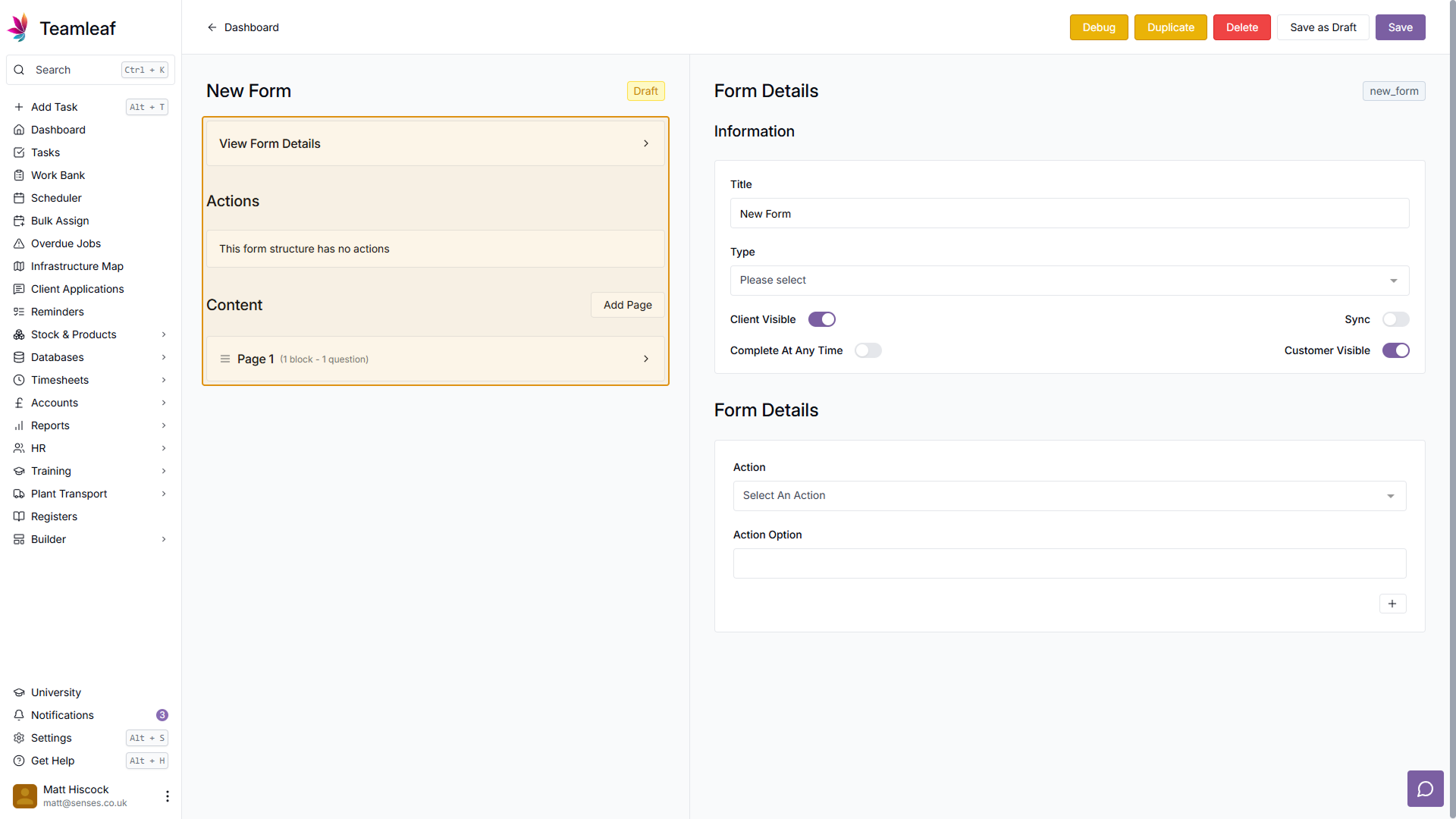Open Scheduler from the sidebar

[56, 198]
